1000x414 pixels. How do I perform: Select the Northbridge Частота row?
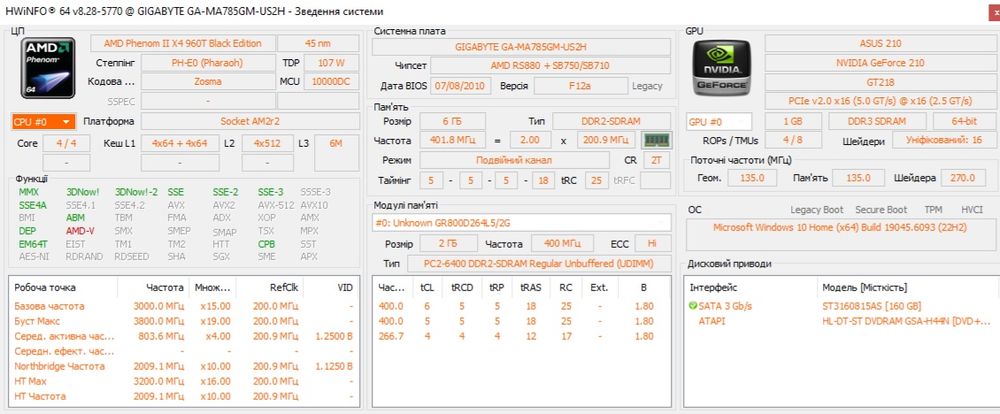[x=184, y=366]
